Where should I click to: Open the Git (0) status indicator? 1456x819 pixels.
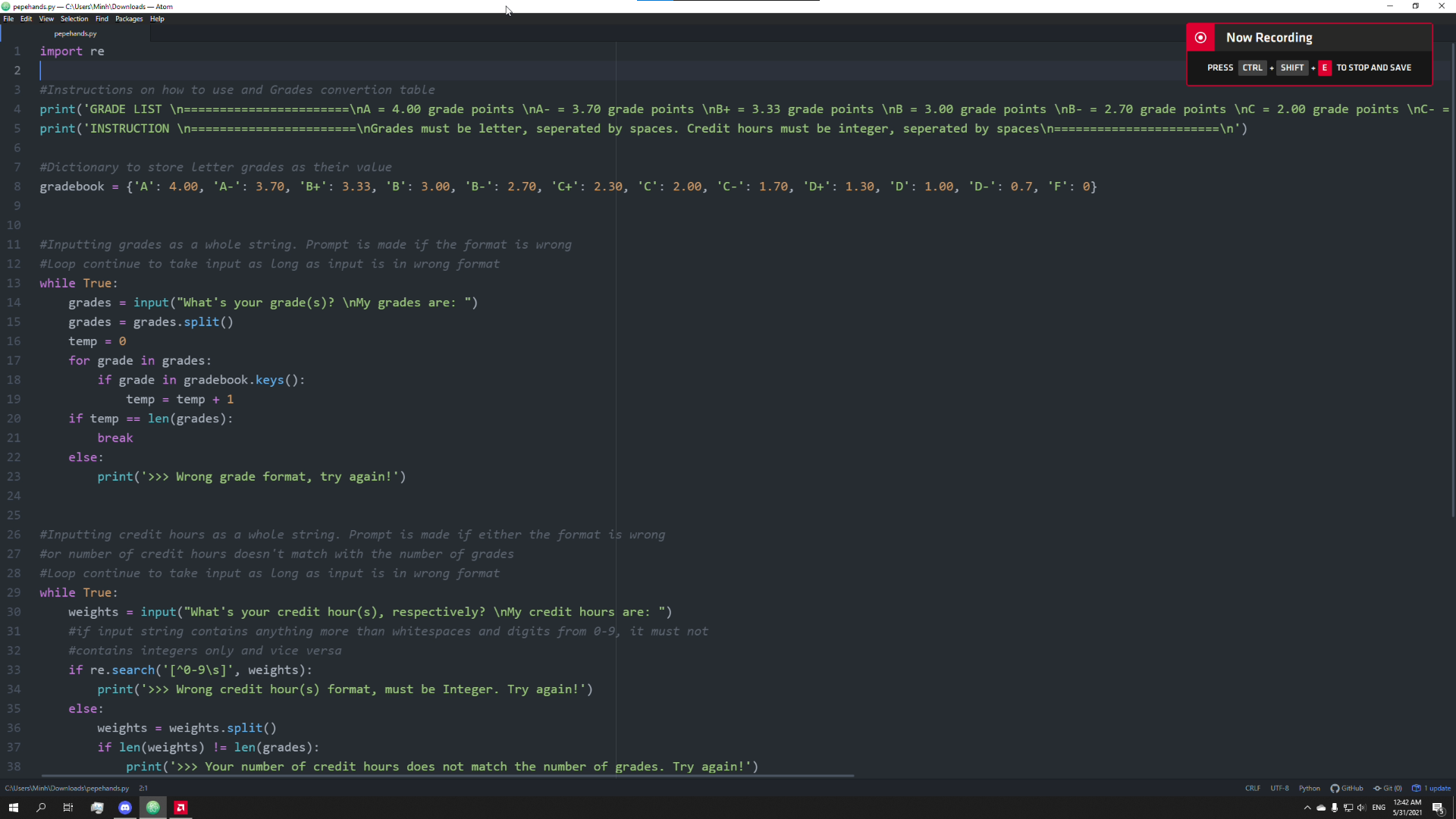(x=1388, y=788)
